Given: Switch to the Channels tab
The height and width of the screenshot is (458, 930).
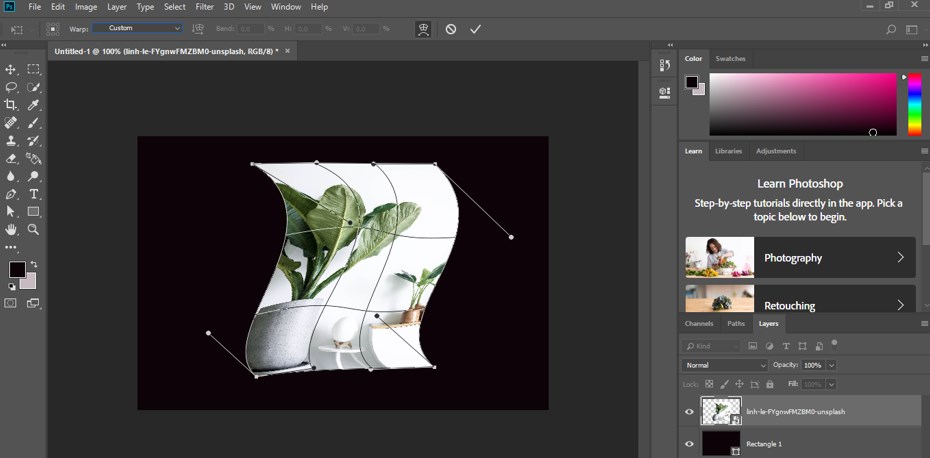Looking at the screenshot, I should pos(699,324).
